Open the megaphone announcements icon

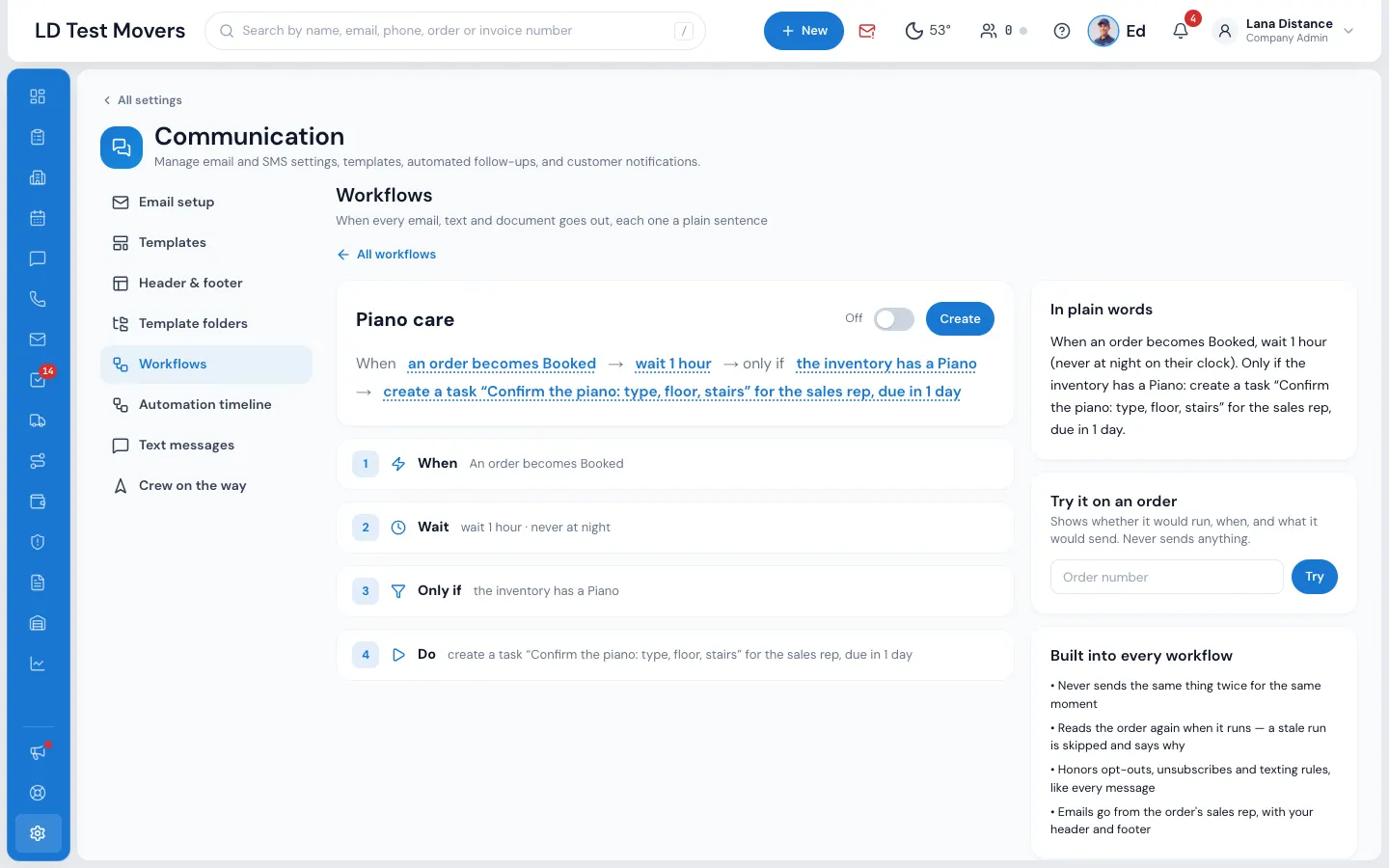(x=38, y=752)
